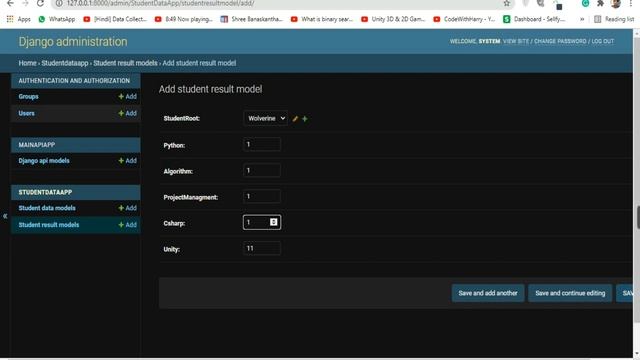The image size is (640, 360).
Task: Open the Groups model in sidebar
Action: pos(28,97)
